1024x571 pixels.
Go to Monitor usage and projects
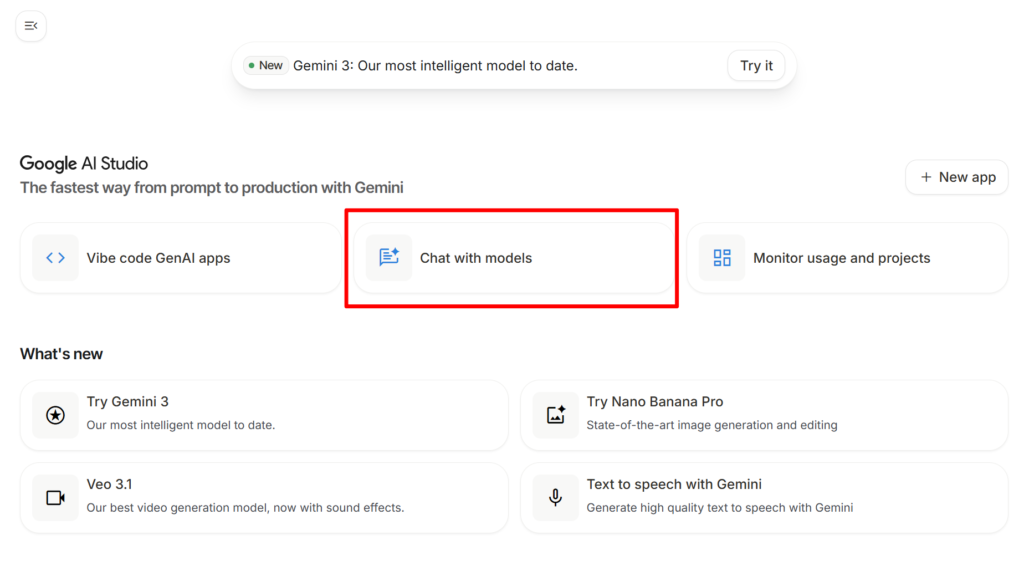tap(841, 258)
